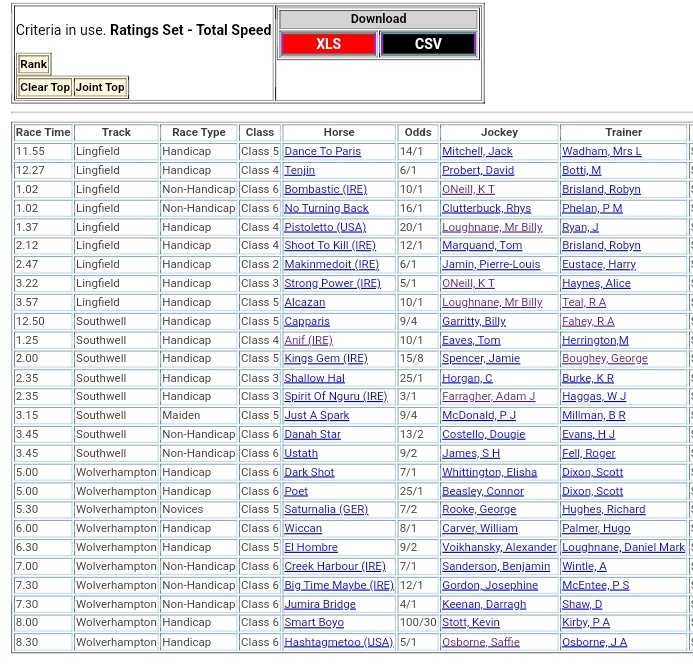This screenshot has width=693, height=669.
Task: Click the Clear Top button
Action: (45, 87)
